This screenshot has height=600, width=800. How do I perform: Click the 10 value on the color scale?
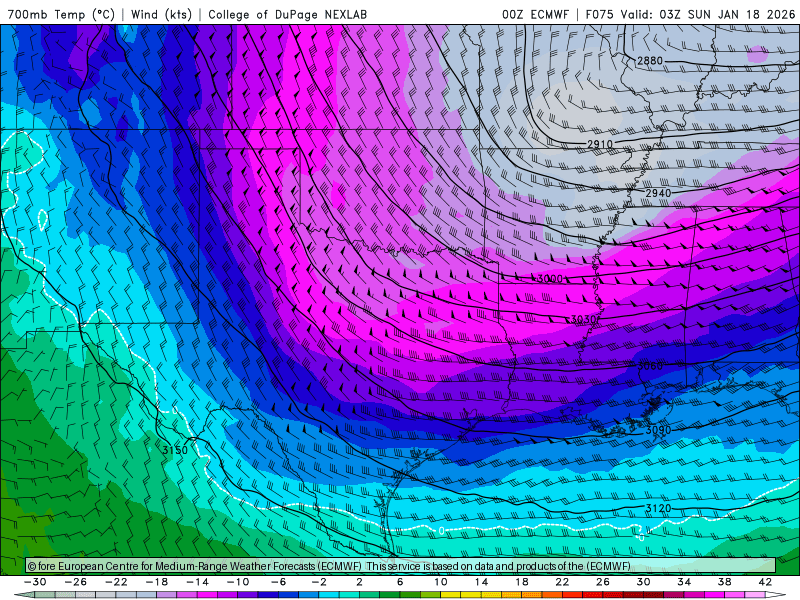coord(441,582)
